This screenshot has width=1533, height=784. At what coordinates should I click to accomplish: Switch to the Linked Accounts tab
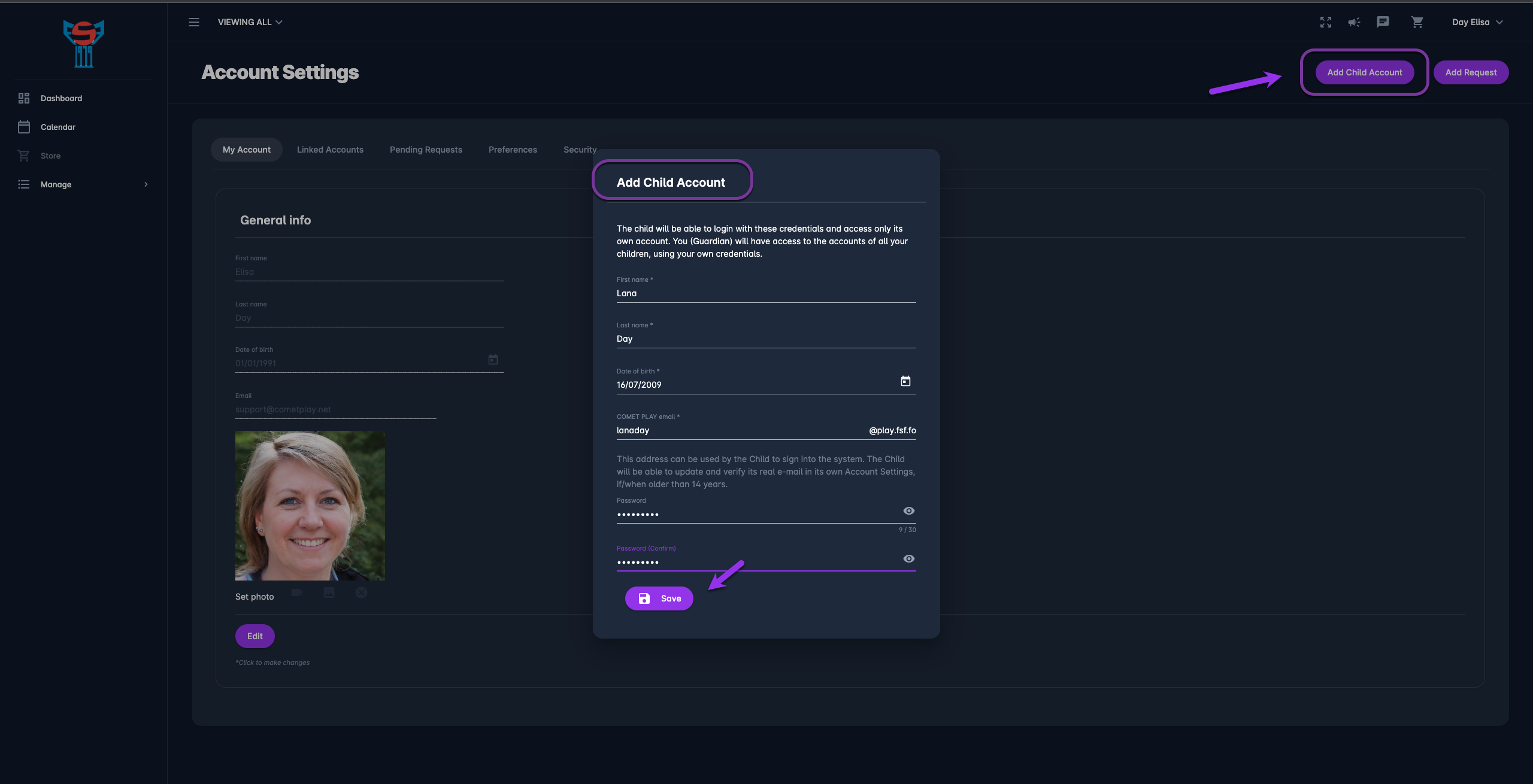(330, 150)
